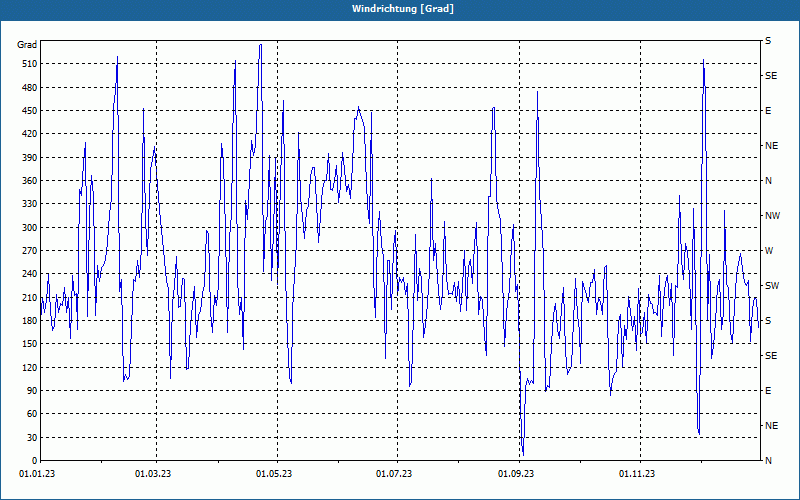Select the 120 tick label on the y-axis
This screenshot has width=800, height=500.
pos(30,367)
